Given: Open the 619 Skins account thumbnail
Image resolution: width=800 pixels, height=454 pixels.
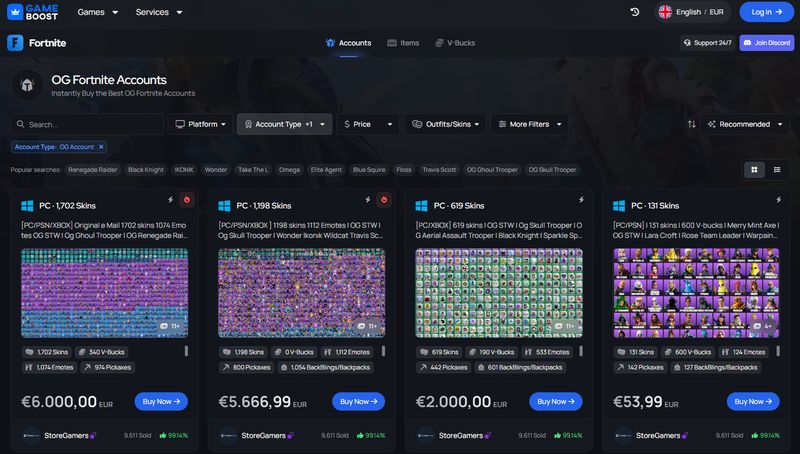Looking at the screenshot, I should pyautogui.click(x=499, y=293).
